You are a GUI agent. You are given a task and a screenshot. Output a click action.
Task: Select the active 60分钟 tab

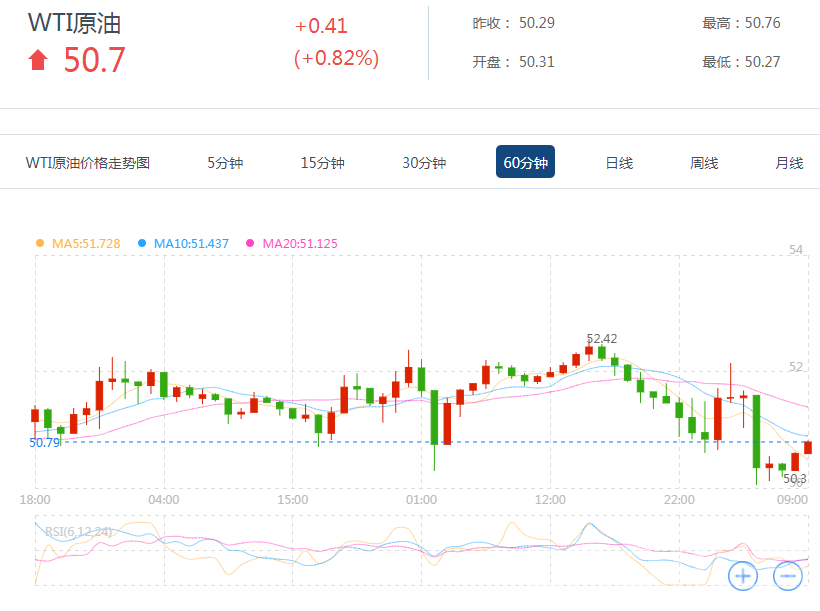tap(525, 163)
